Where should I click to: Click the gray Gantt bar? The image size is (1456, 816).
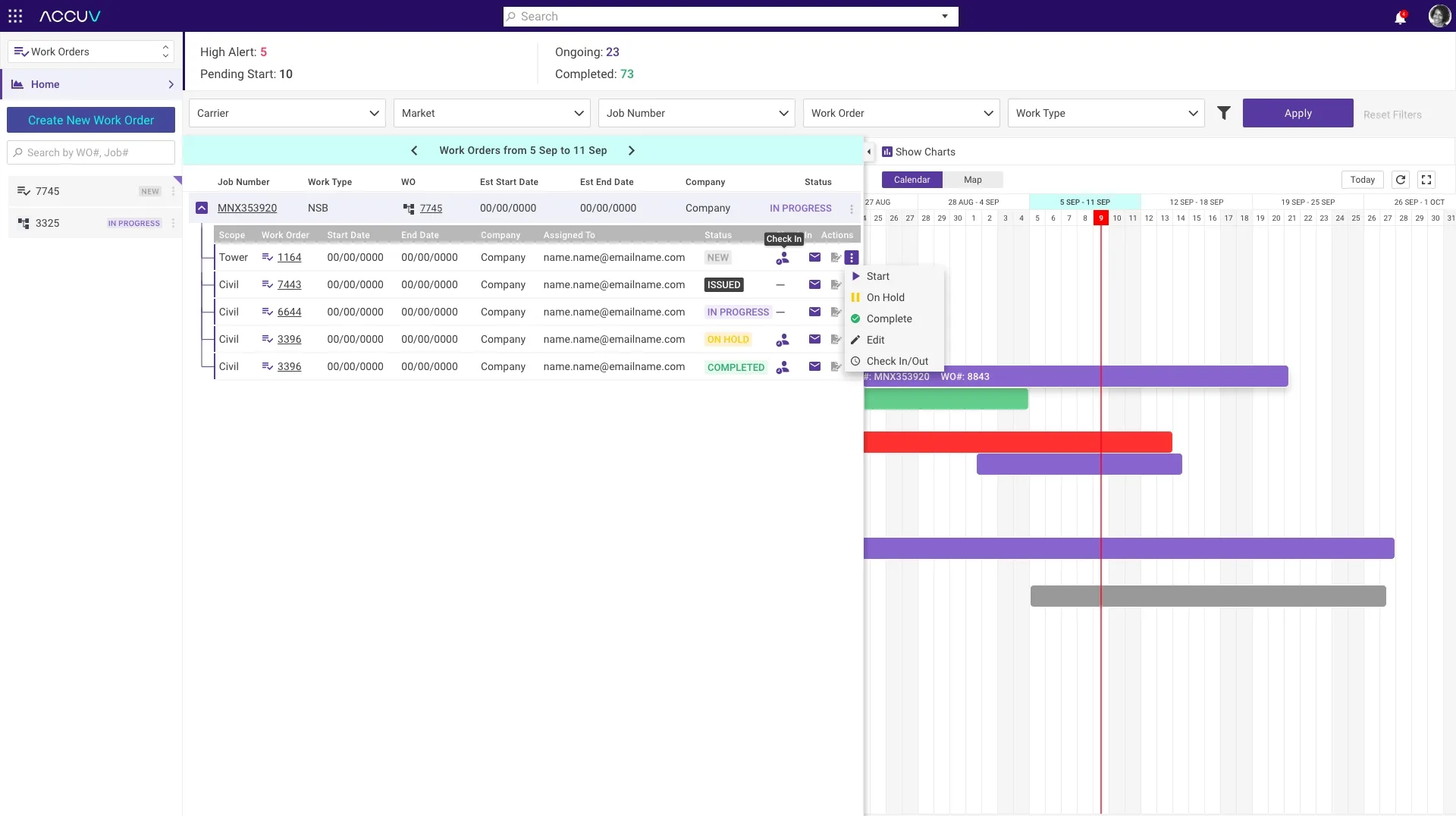tap(1208, 596)
